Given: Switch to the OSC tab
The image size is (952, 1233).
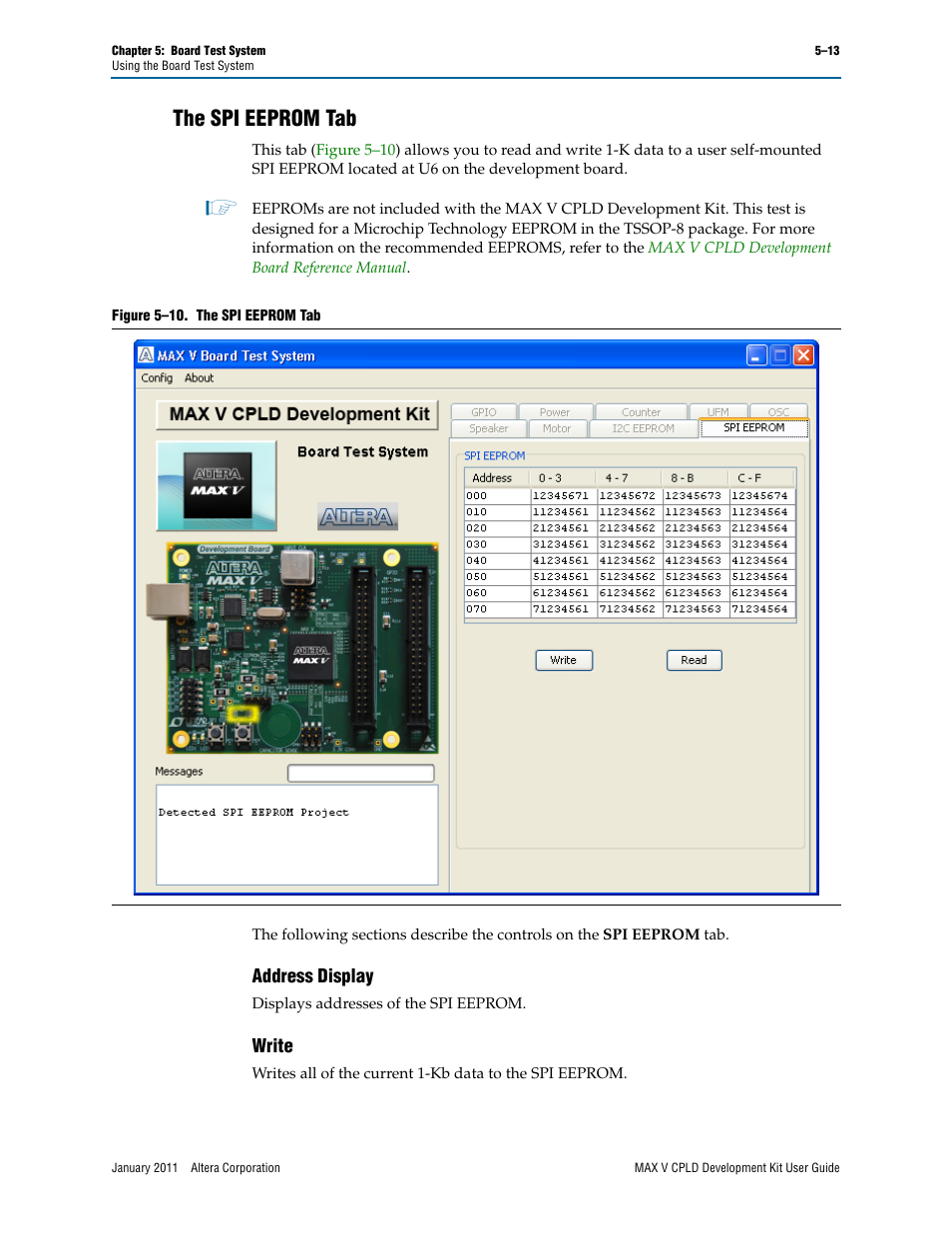Looking at the screenshot, I should [778, 412].
